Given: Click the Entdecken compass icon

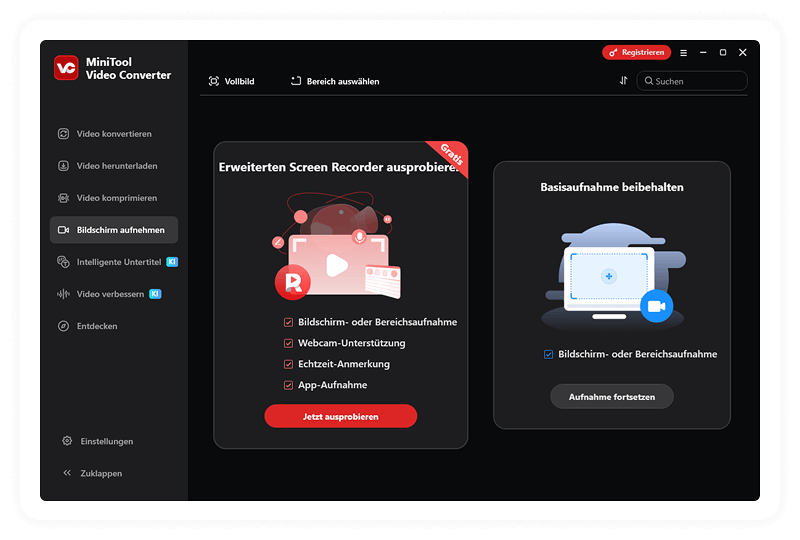Looking at the screenshot, I should [x=63, y=326].
